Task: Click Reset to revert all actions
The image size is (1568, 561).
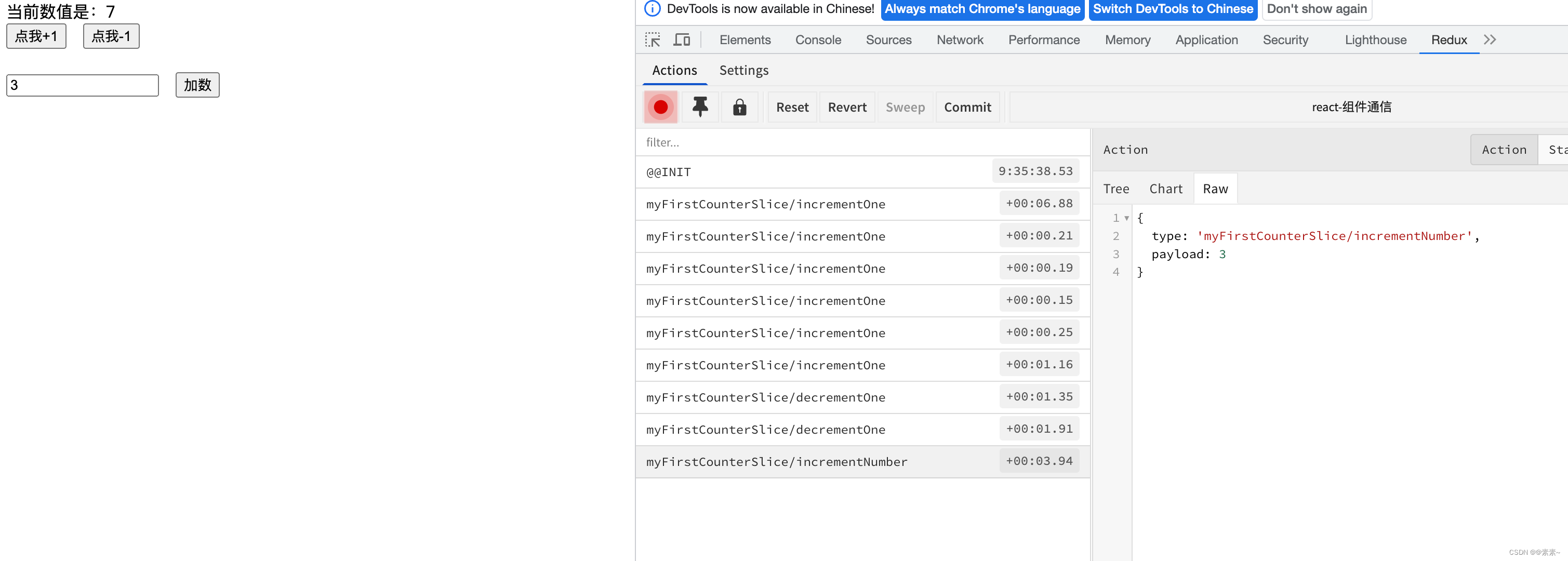Action: click(792, 106)
